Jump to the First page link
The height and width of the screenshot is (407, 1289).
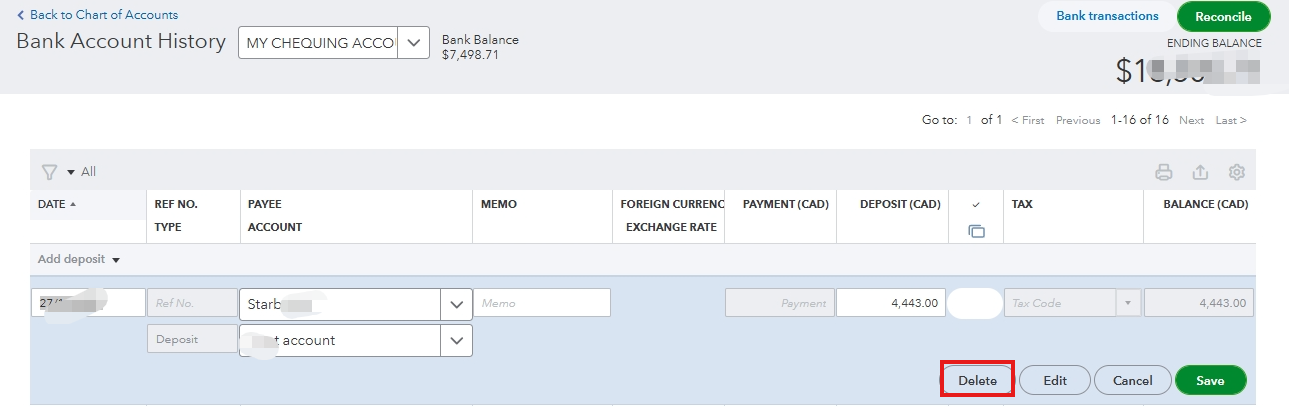tap(1028, 120)
